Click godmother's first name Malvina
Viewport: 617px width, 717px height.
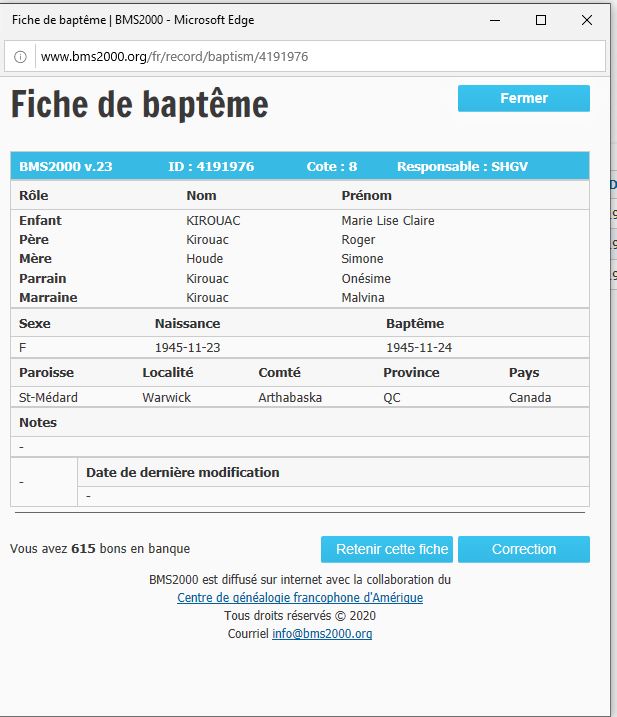pyautogui.click(x=363, y=298)
